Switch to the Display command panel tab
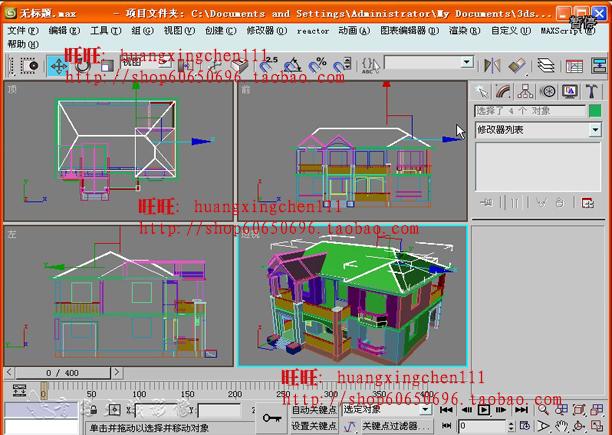 pos(570,92)
